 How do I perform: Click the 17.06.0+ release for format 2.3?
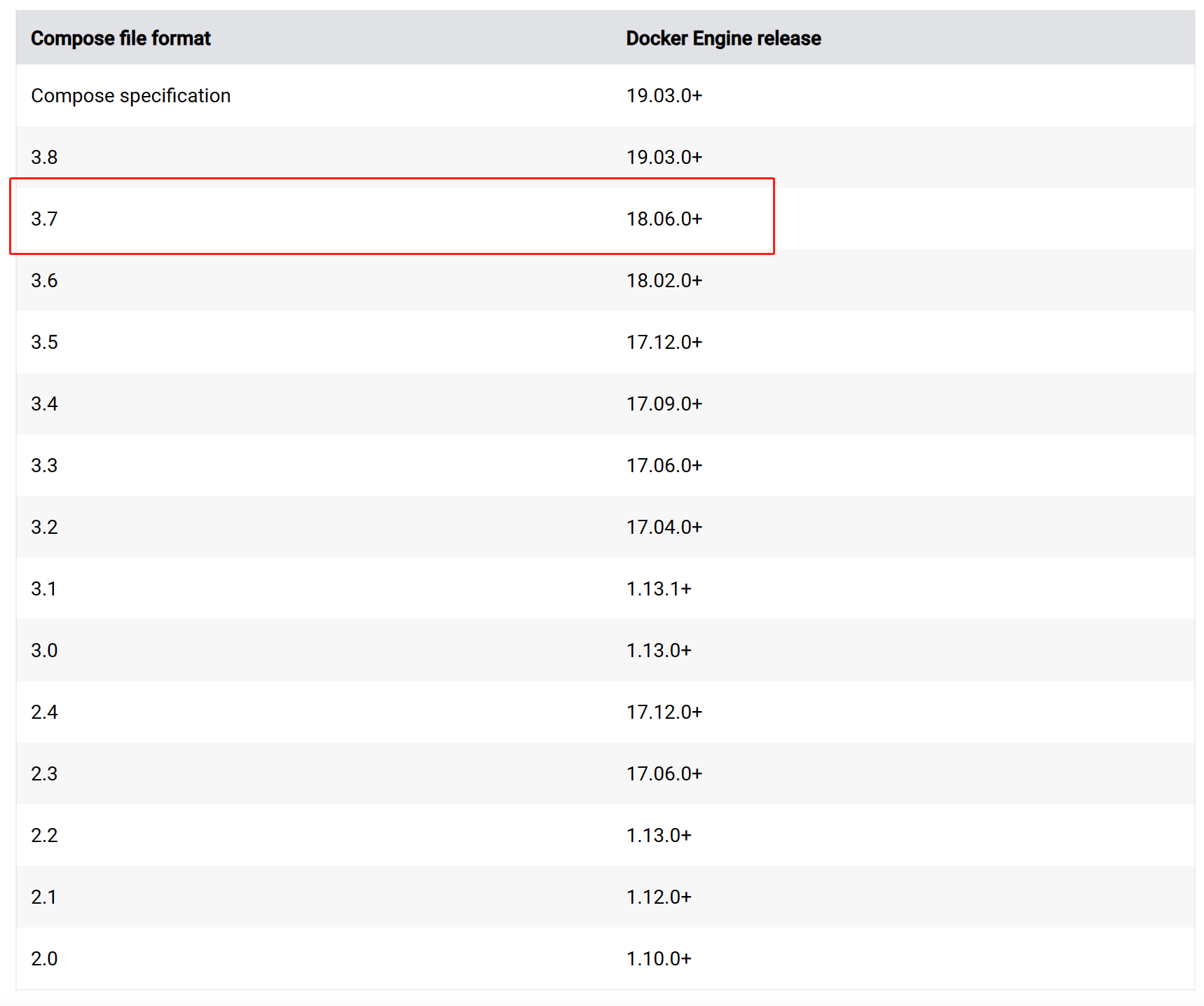pos(664,774)
